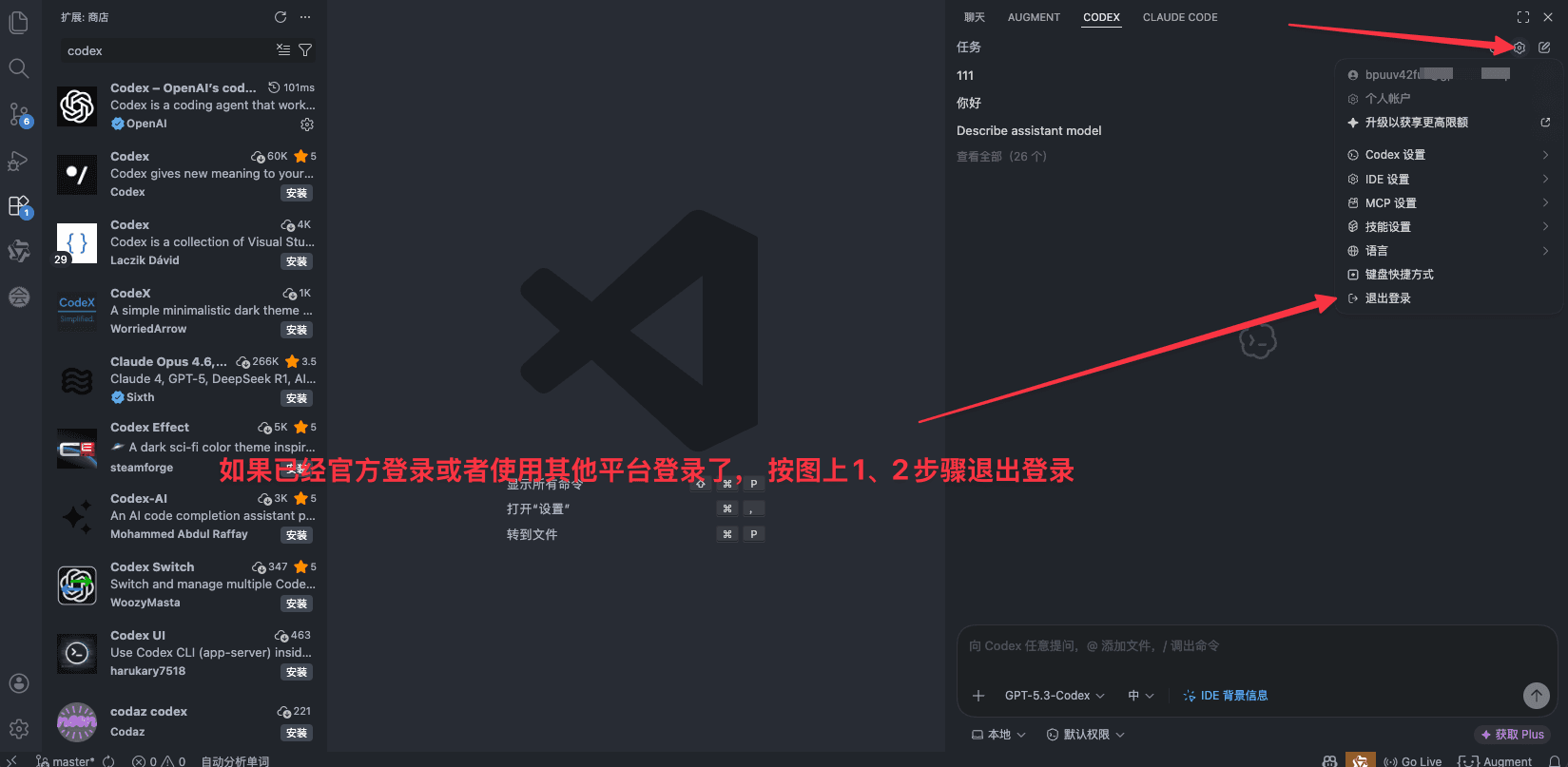Click Go Live in status bar
Viewport: 1568px width, 767px height.
(x=1412, y=761)
